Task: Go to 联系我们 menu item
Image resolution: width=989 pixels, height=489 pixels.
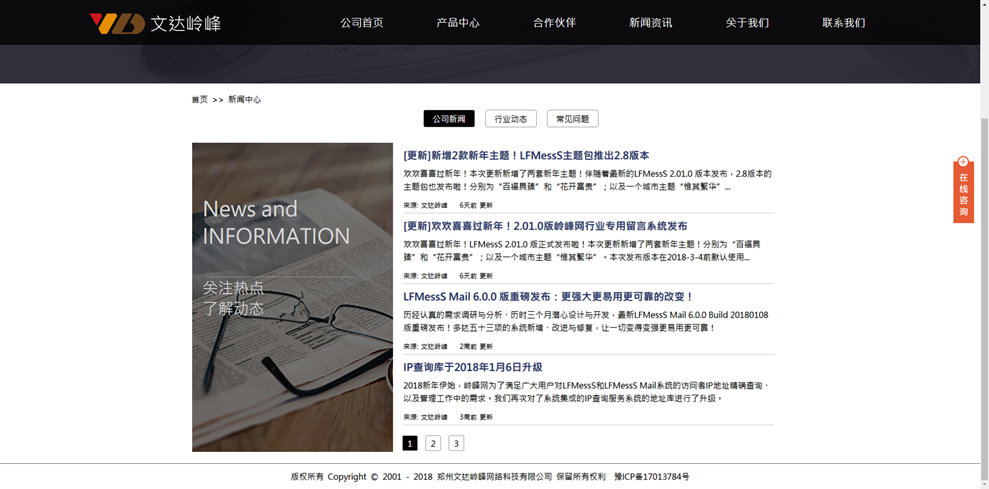Action: click(x=843, y=23)
